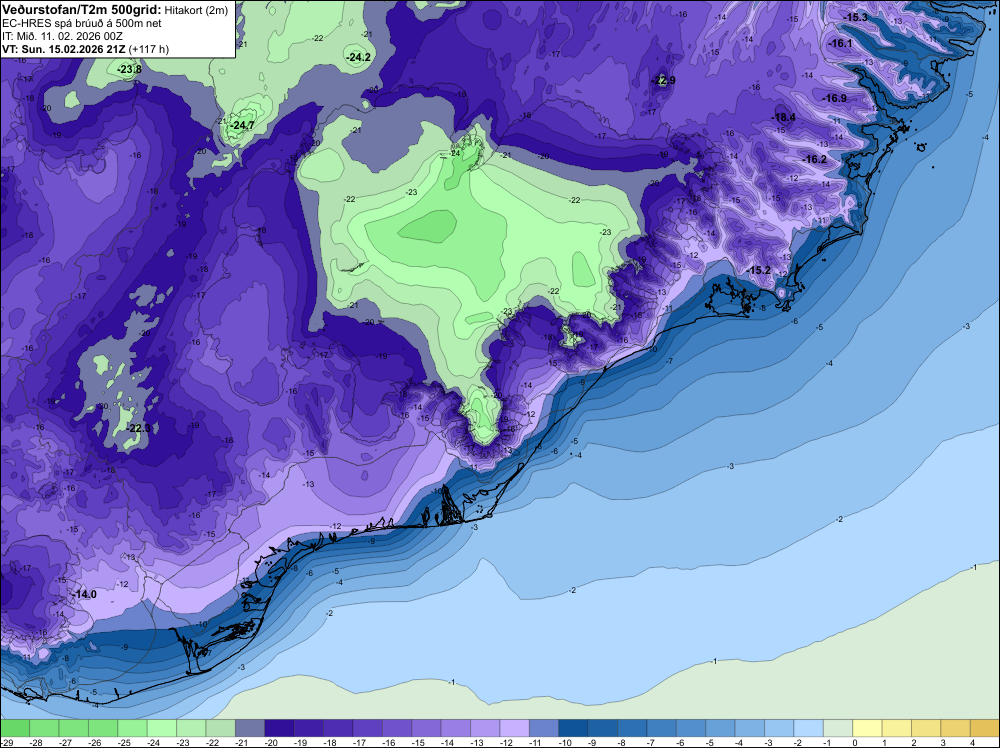Screen dimensions: 1000x748
Task: Click the '(+117 h)' forecast lead text
Action: 149,49
